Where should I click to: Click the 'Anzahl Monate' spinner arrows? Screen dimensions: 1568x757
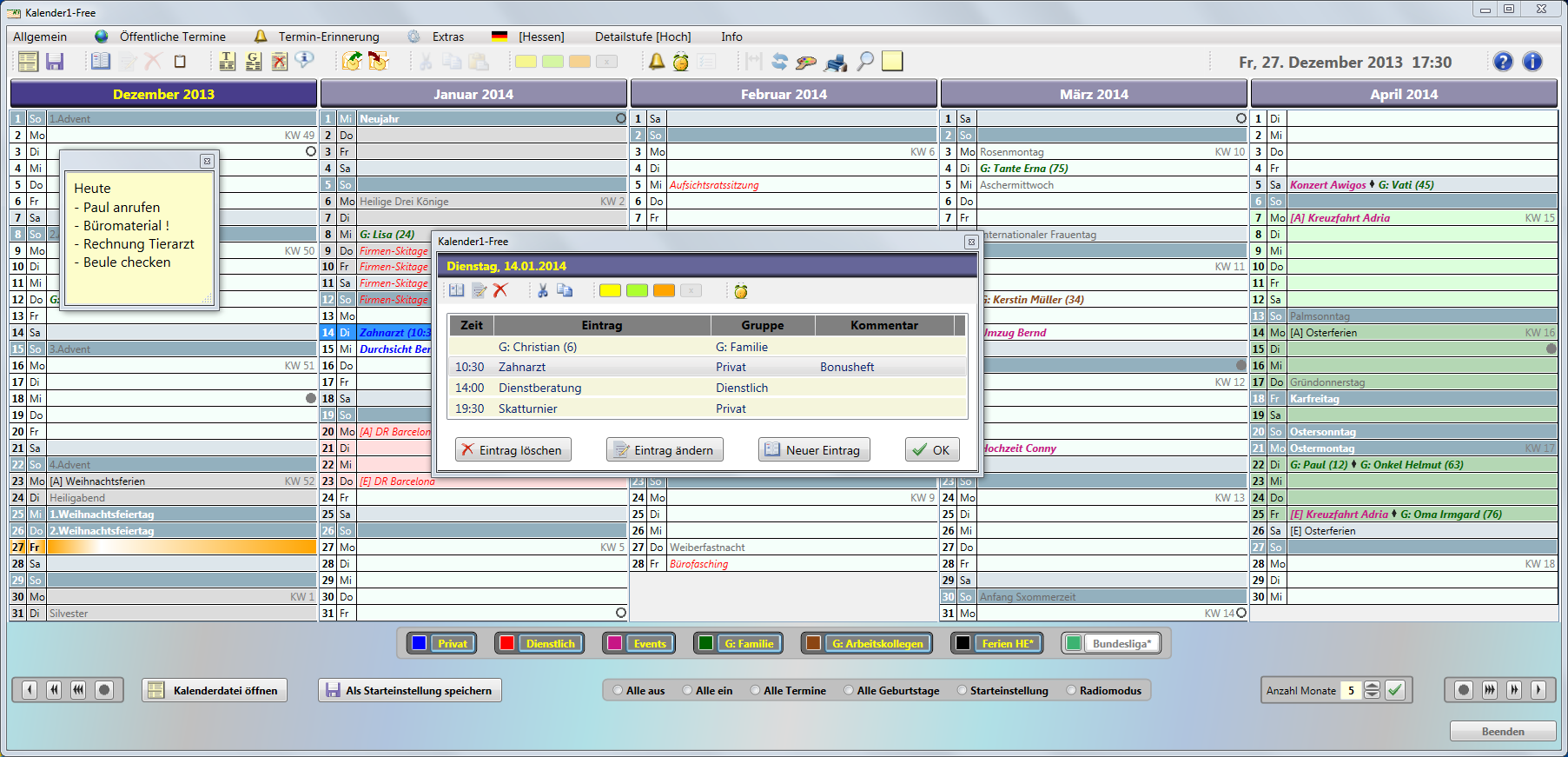point(1372,690)
